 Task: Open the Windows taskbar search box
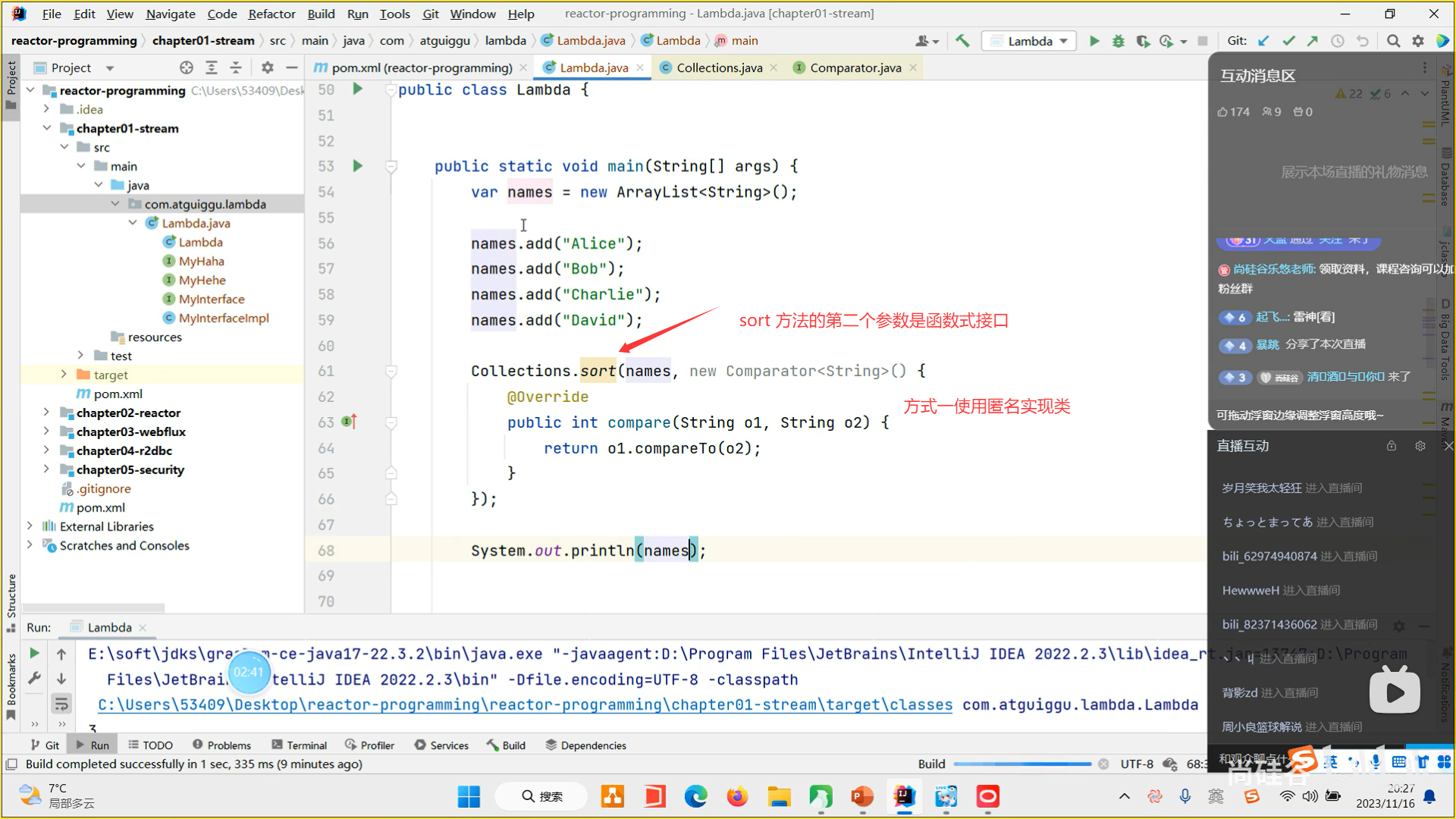[x=541, y=796]
